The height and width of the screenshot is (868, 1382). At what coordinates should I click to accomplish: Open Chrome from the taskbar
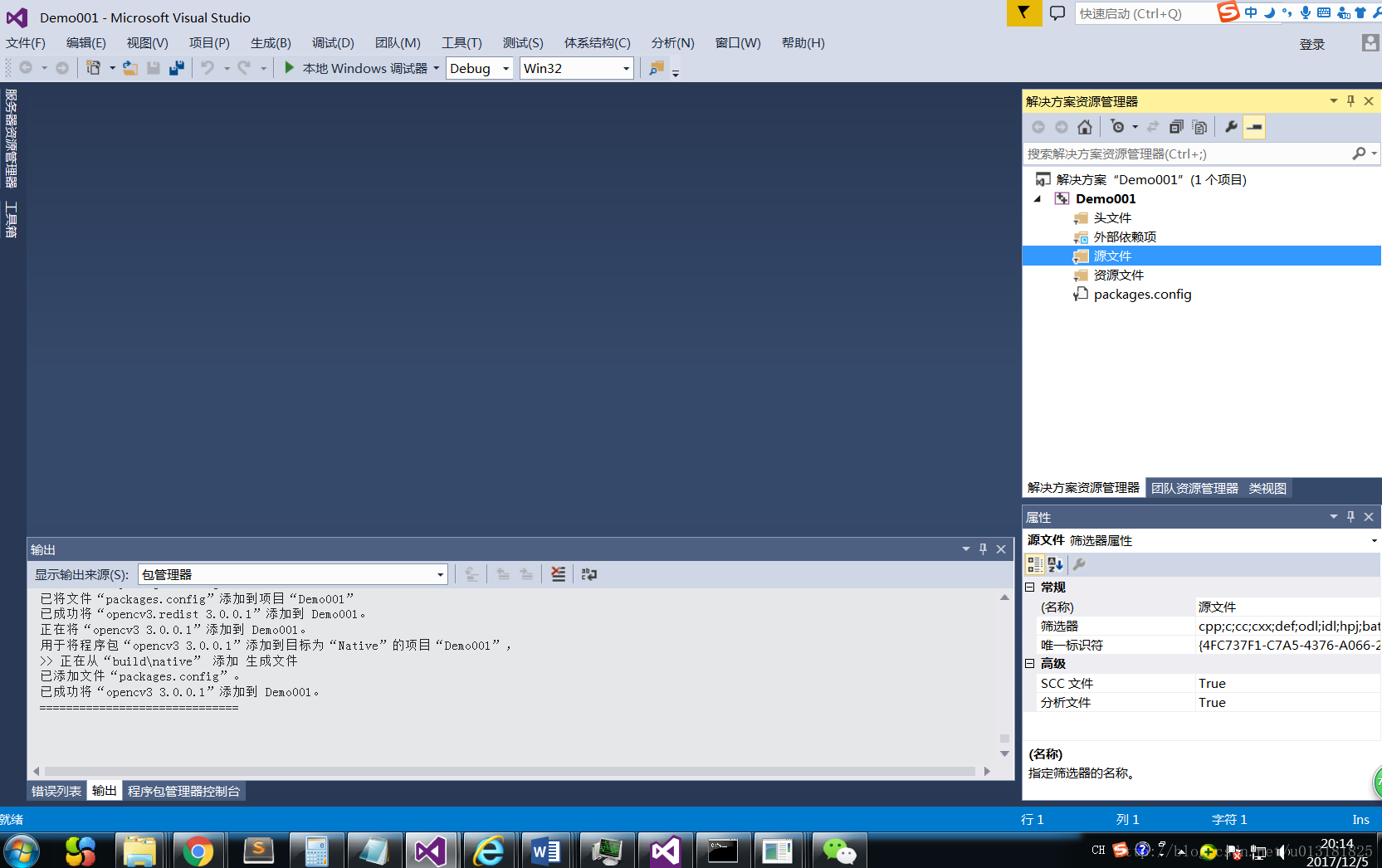[x=198, y=851]
